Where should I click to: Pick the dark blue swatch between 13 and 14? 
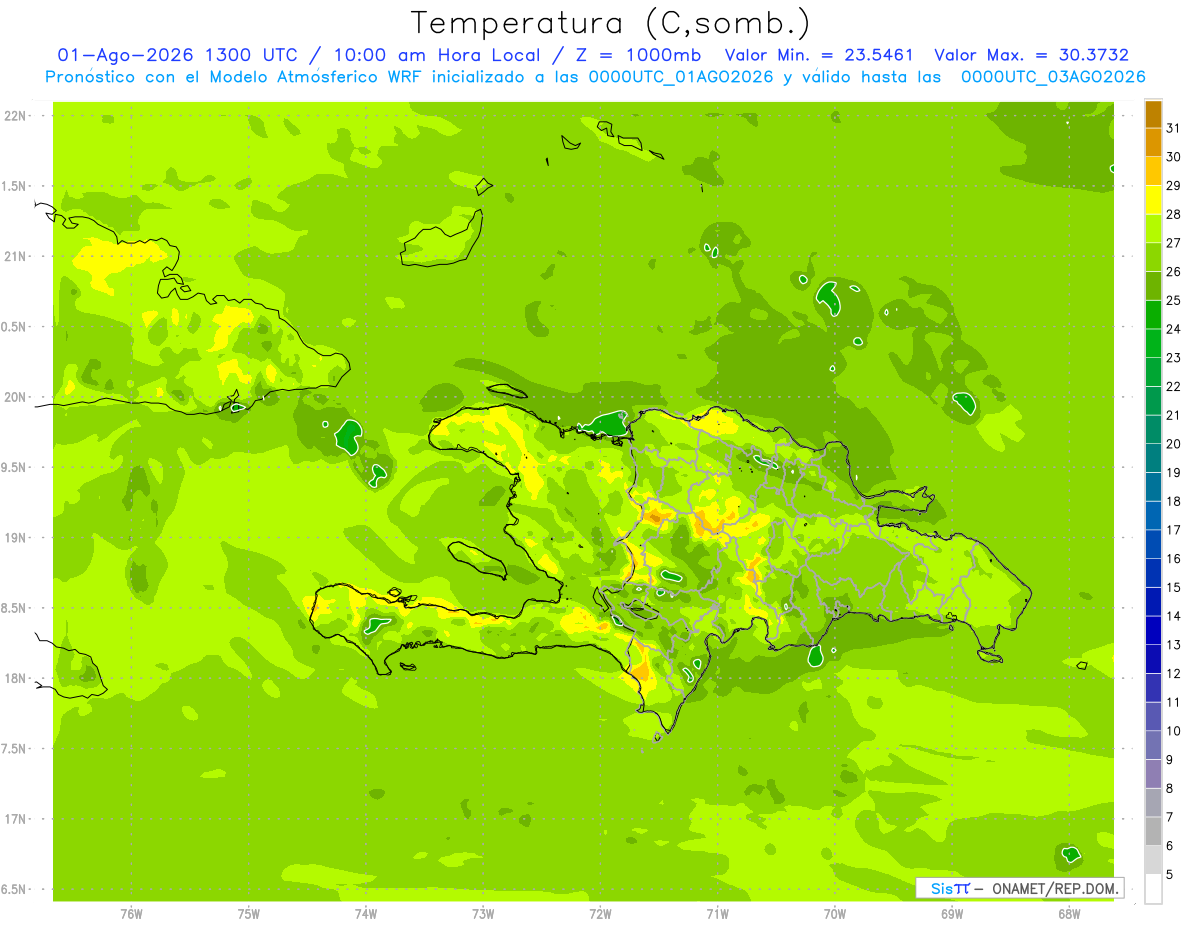pyautogui.click(x=1153, y=630)
